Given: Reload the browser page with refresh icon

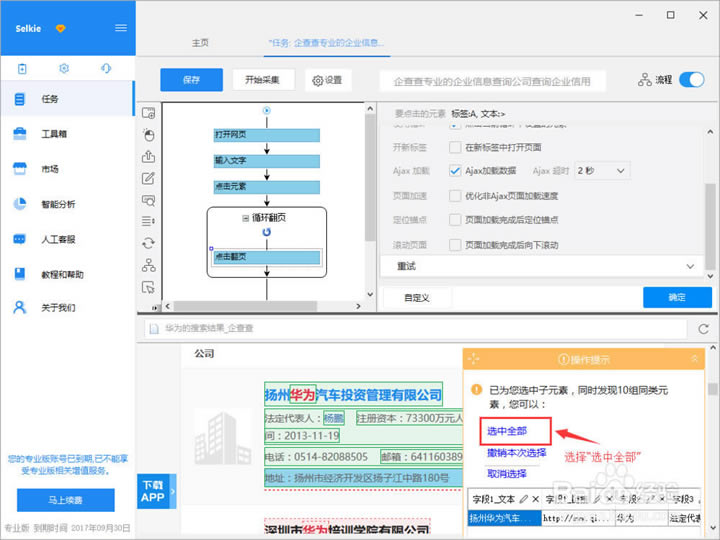Looking at the screenshot, I should (x=703, y=328).
